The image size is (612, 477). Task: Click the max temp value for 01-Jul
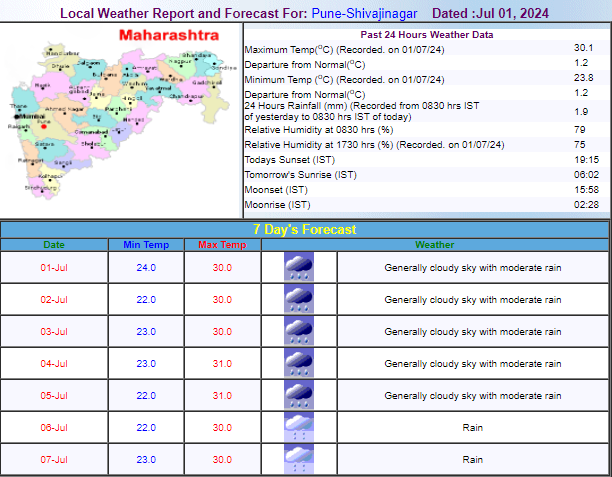tap(222, 267)
